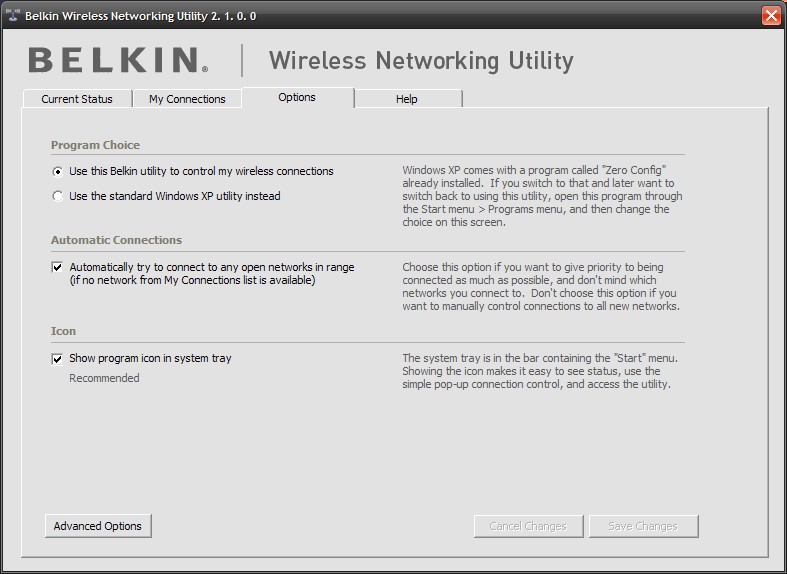Image resolution: width=787 pixels, height=574 pixels.
Task: Select 'Use the standard Windows XP utility' option
Action: 58,196
